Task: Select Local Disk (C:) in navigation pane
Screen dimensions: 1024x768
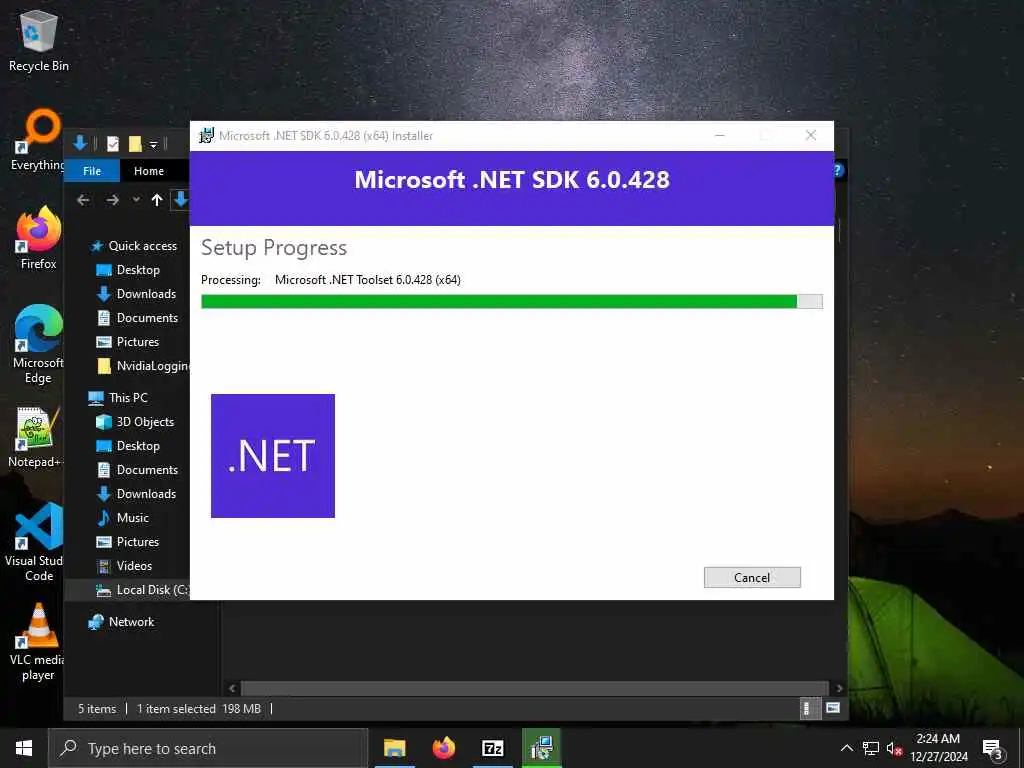Action: (142, 590)
